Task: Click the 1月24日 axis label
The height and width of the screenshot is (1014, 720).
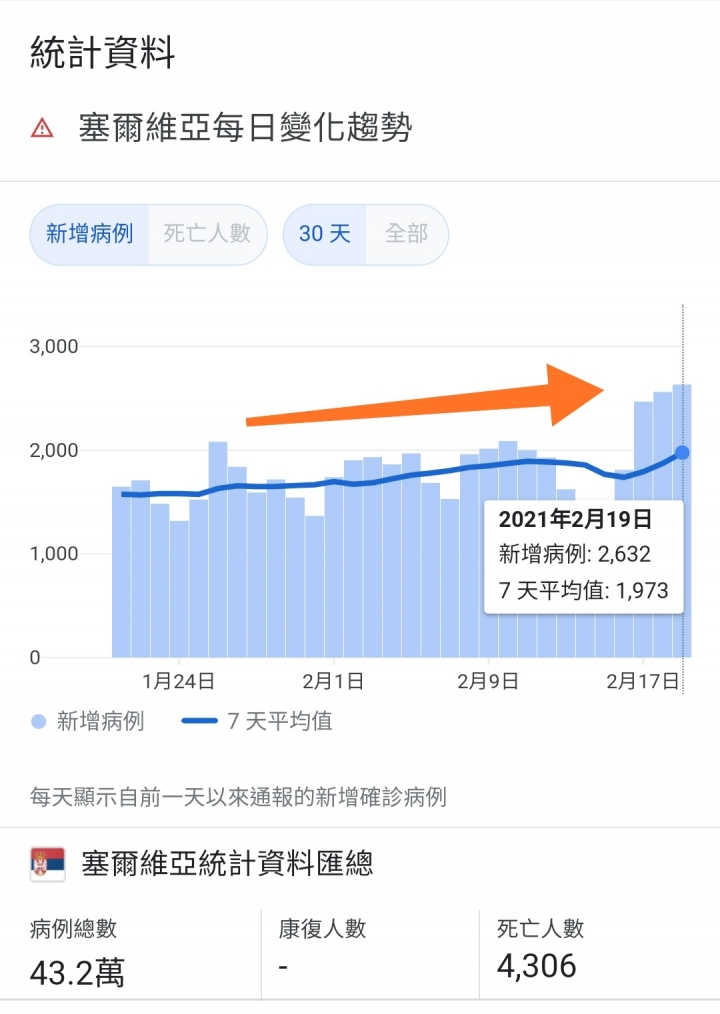Action: pos(179,681)
